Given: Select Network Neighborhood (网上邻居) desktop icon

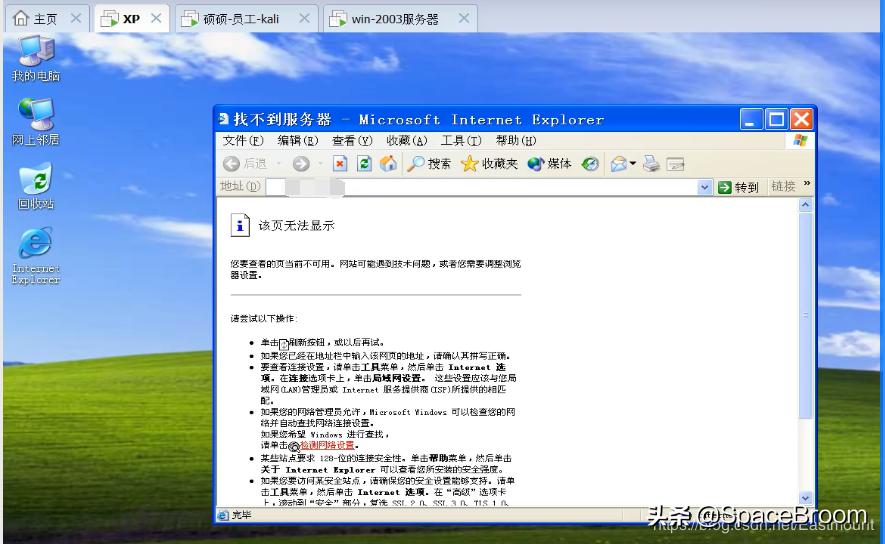Looking at the screenshot, I should (36, 122).
